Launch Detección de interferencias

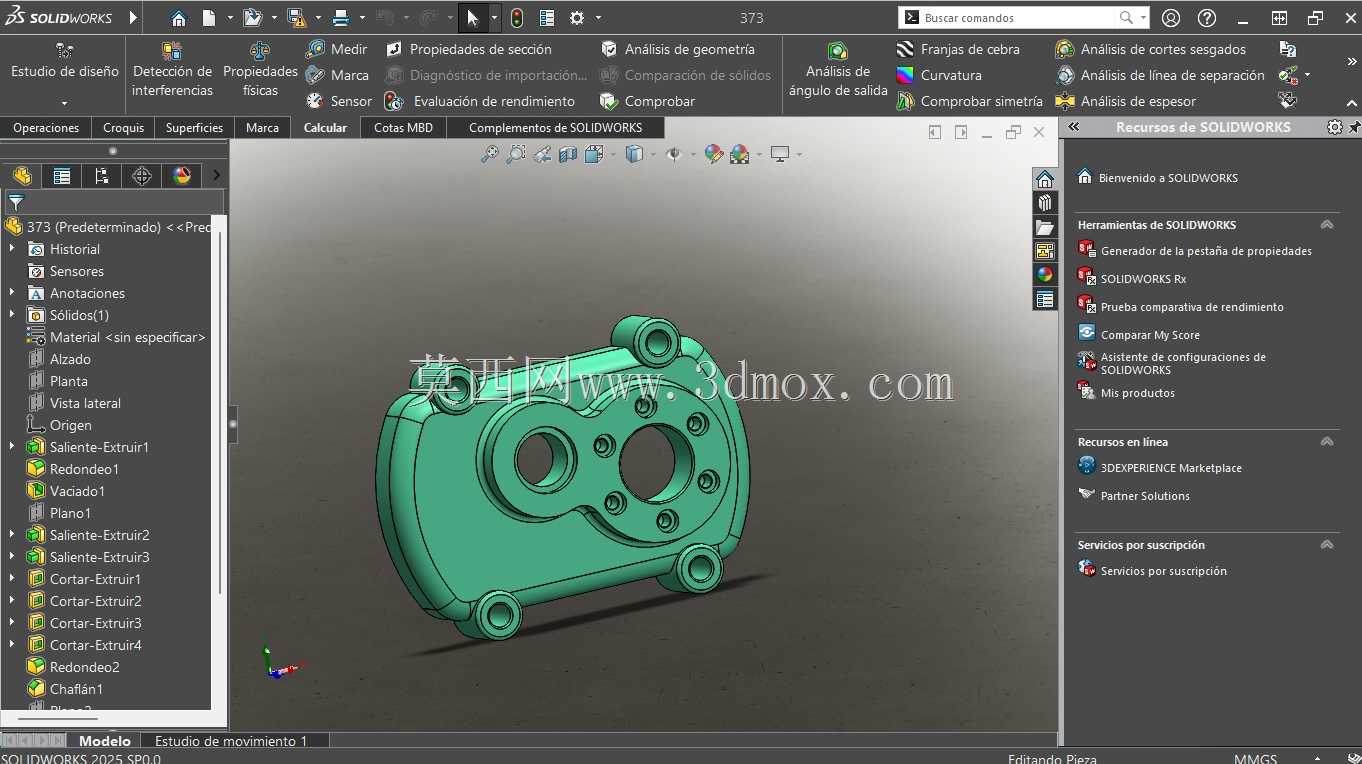point(172,70)
